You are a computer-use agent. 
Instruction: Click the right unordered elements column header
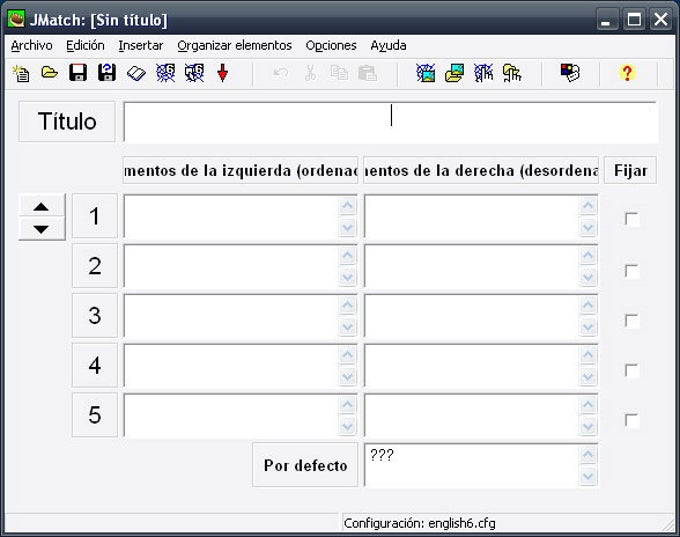coord(481,170)
